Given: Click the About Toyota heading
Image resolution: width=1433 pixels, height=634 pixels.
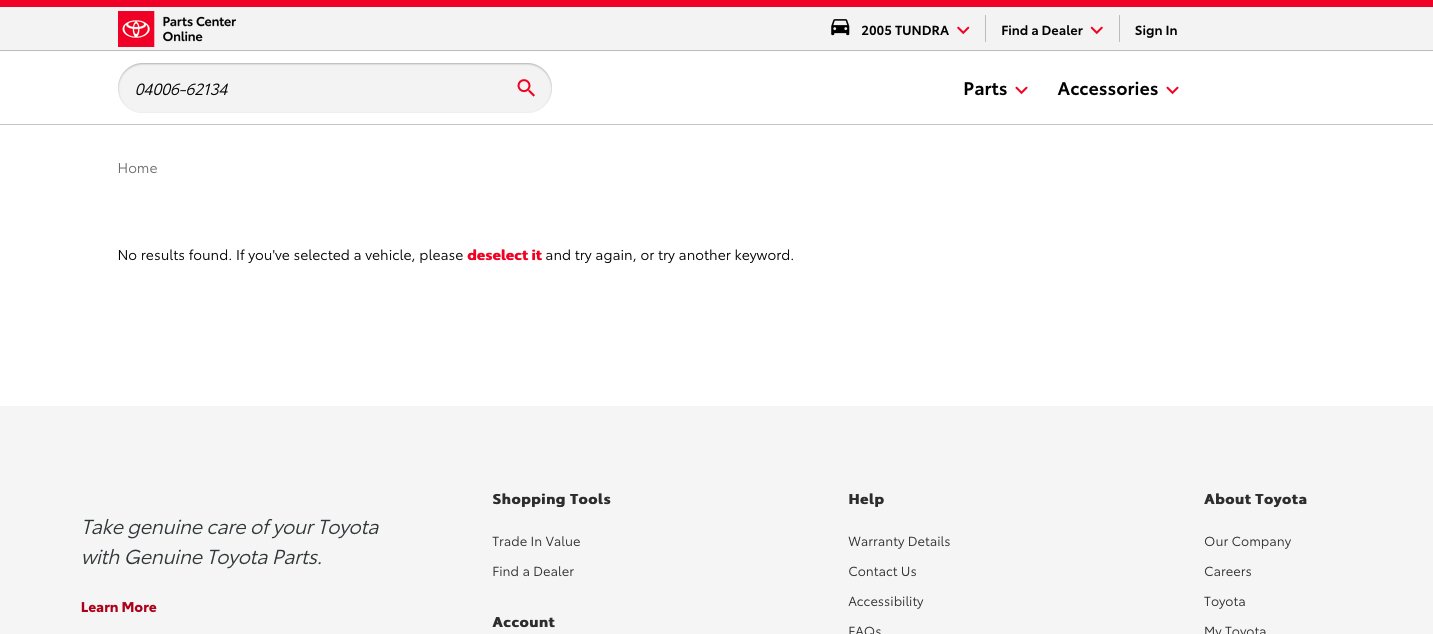Looking at the screenshot, I should pos(1255,498).
